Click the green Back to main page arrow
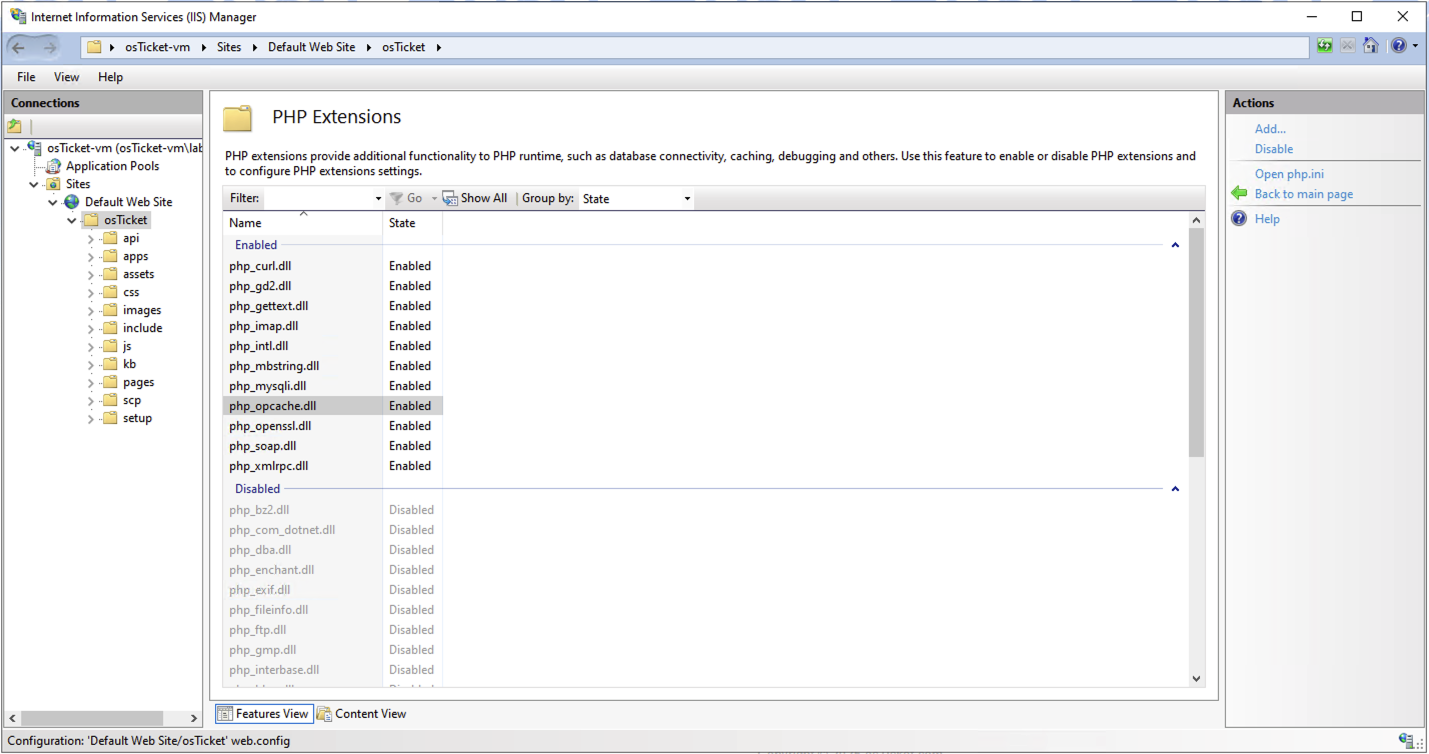Image resolution: width=1429 pixels, height=754 pixels. (x=1239, y=193)
